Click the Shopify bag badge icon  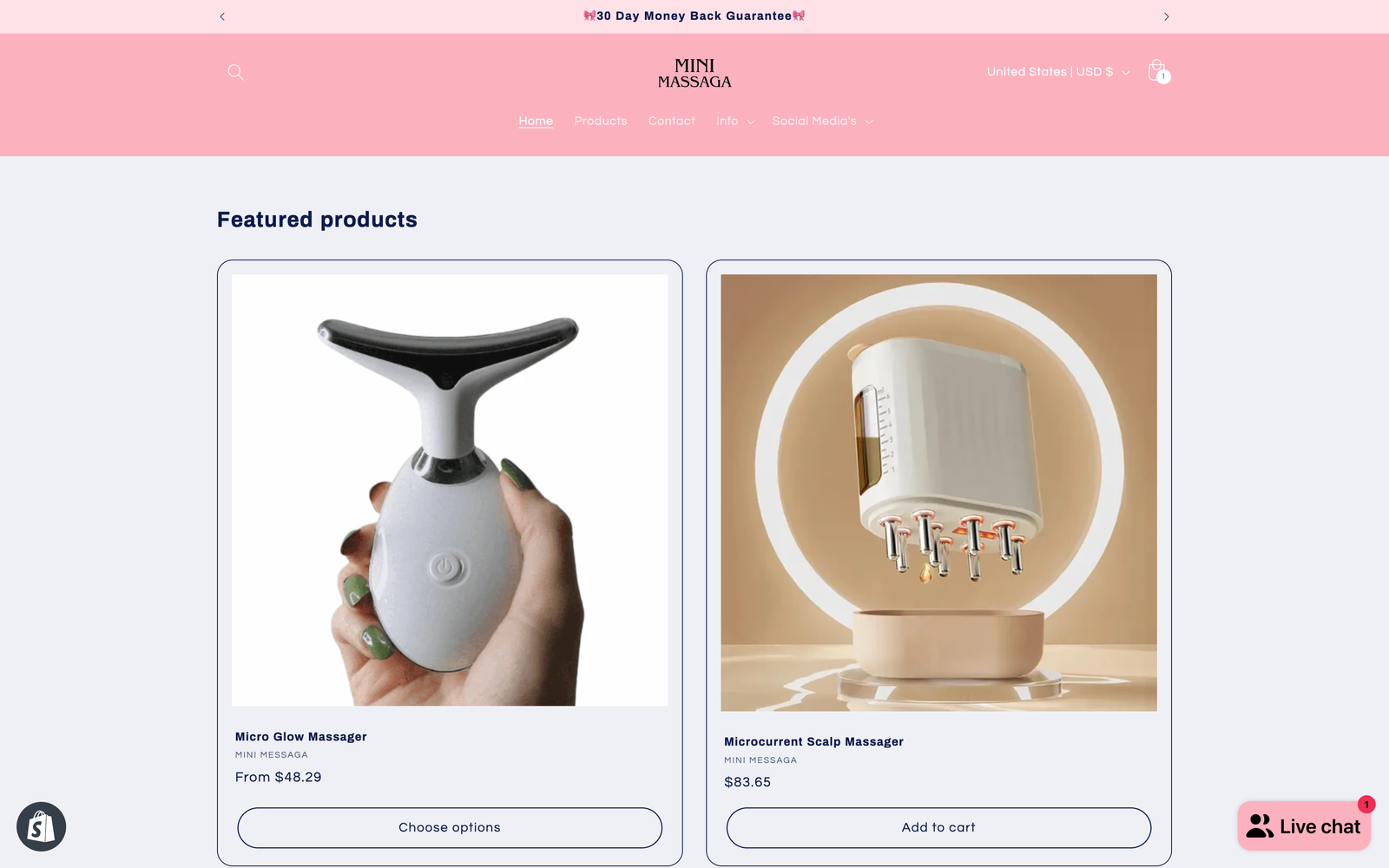click(x=41, y=826)
